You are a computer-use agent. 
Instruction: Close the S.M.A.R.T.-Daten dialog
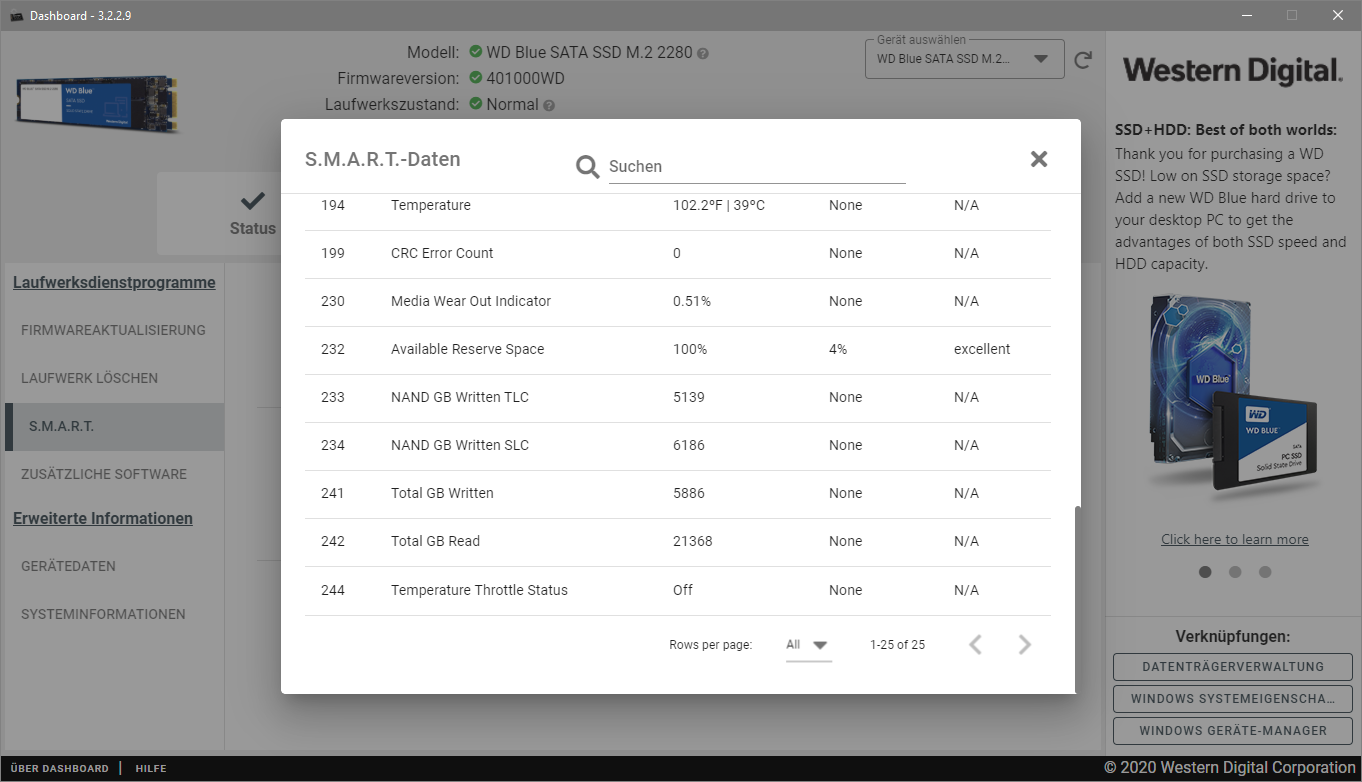click(x=1039, y=159)
